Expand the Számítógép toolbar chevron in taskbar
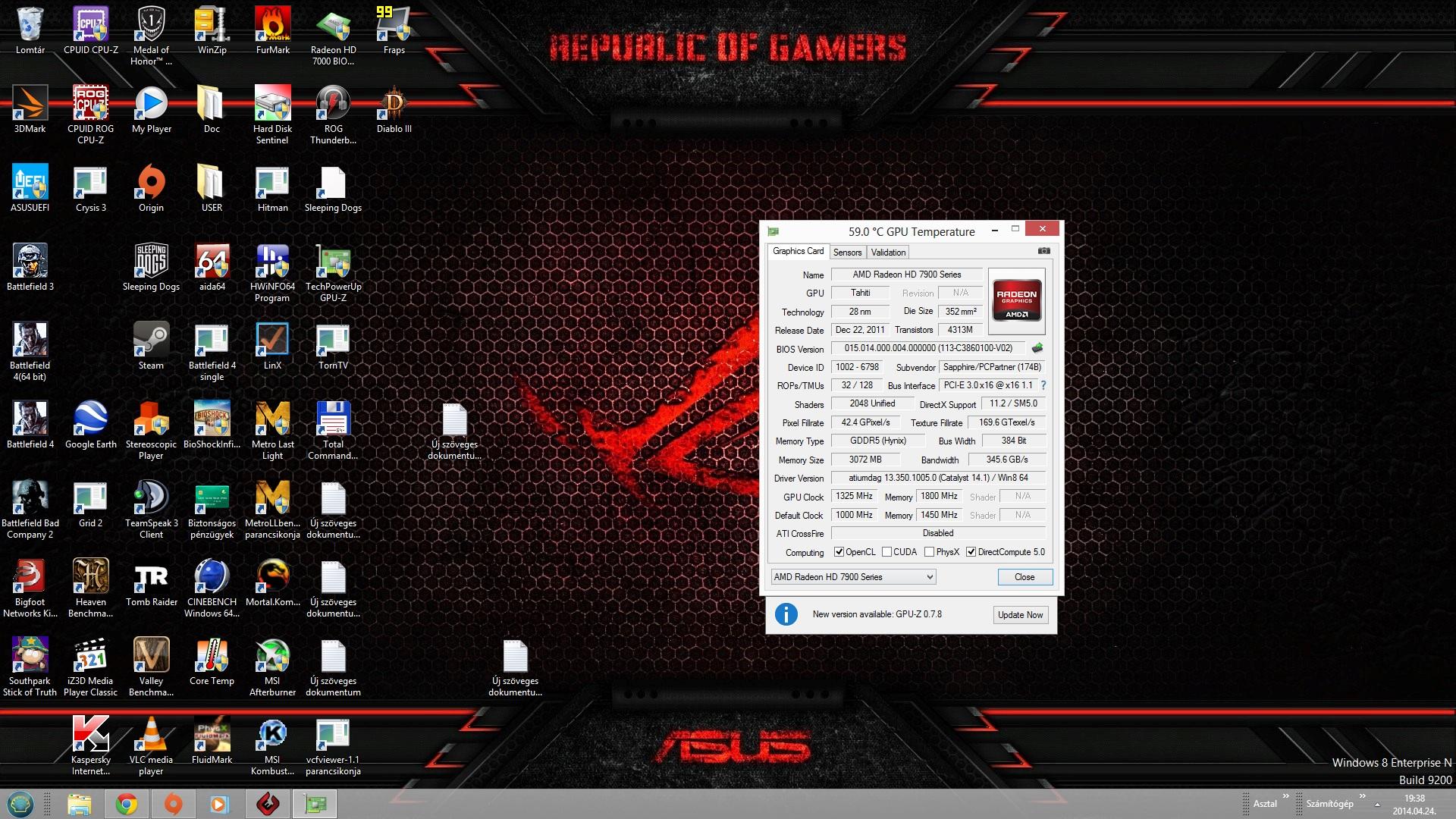 point(1362,796)
